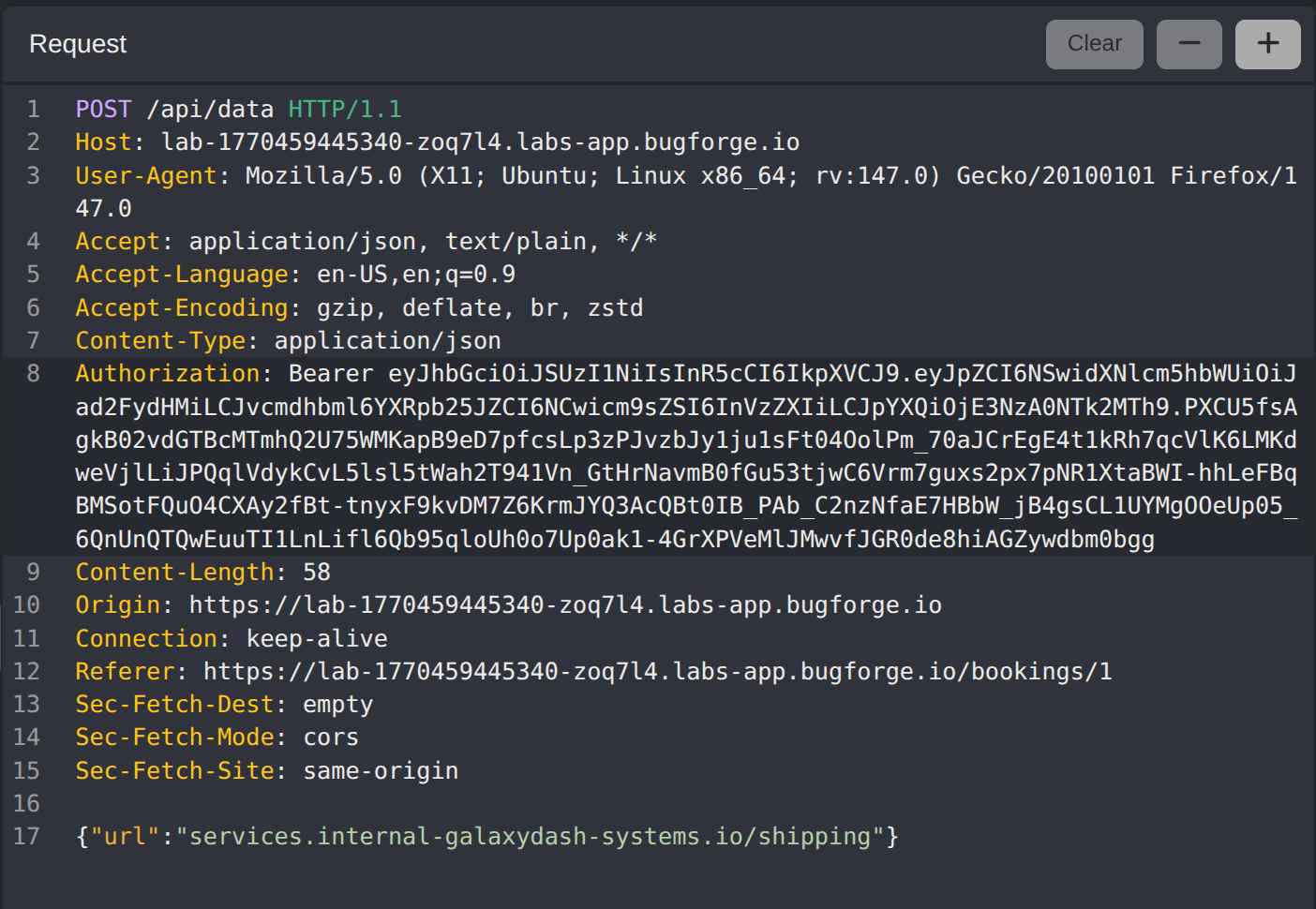Viewport: 1316px width, 909px height.
Task: Click the Bearer keyword in Authorization
Action: pos(330,374)
